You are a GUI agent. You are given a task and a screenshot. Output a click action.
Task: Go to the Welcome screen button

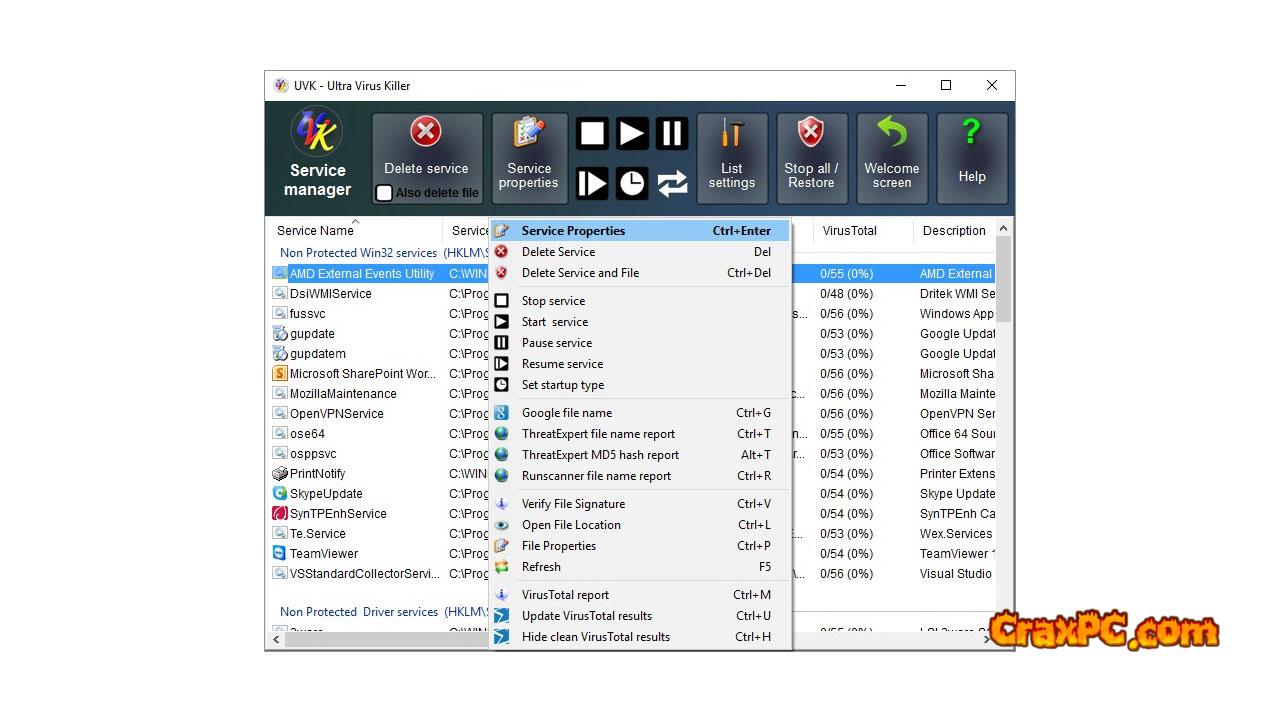click(x=891, y=159)
